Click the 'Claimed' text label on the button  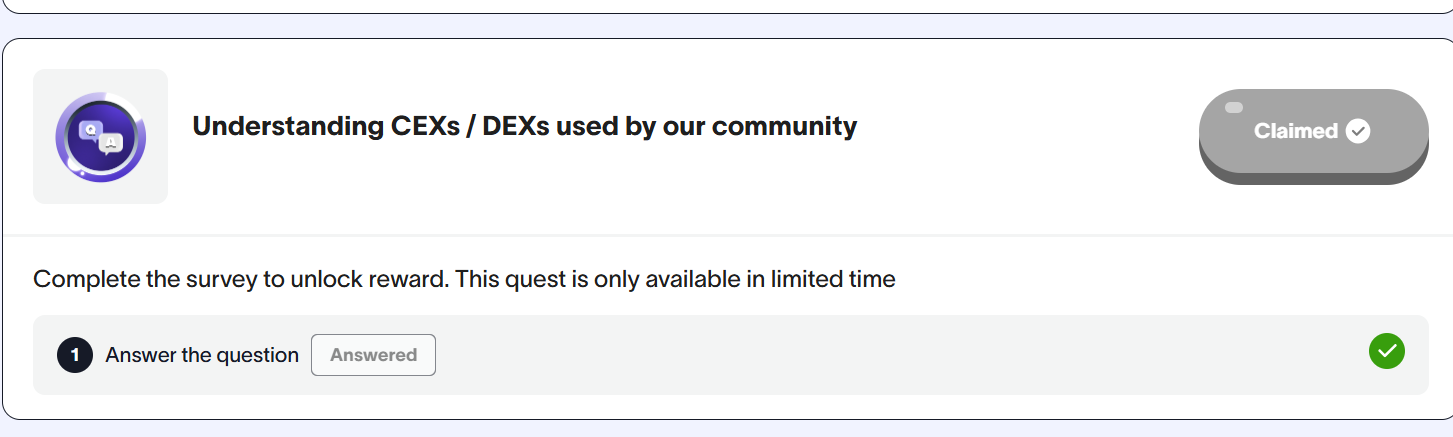[1295, 131]
